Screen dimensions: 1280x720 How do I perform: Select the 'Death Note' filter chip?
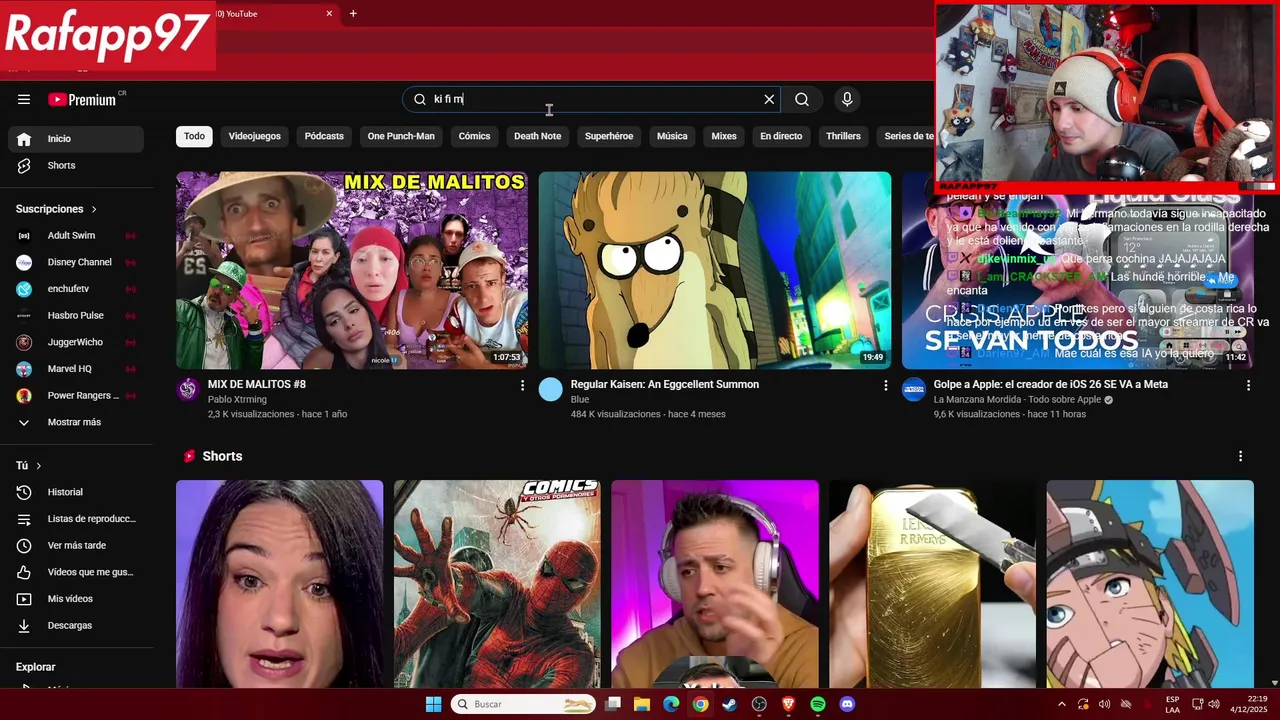point(537,136)
